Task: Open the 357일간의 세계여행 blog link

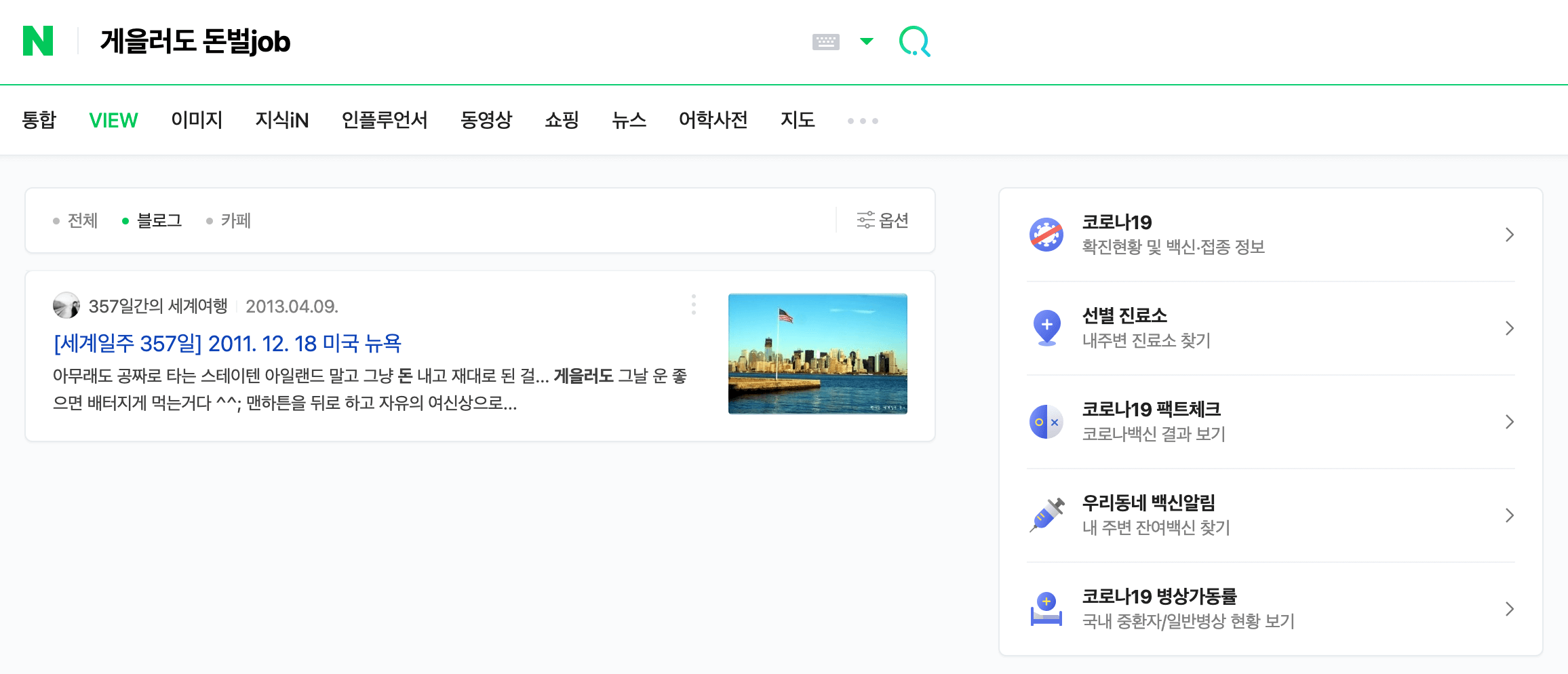Action: [158, 306]
